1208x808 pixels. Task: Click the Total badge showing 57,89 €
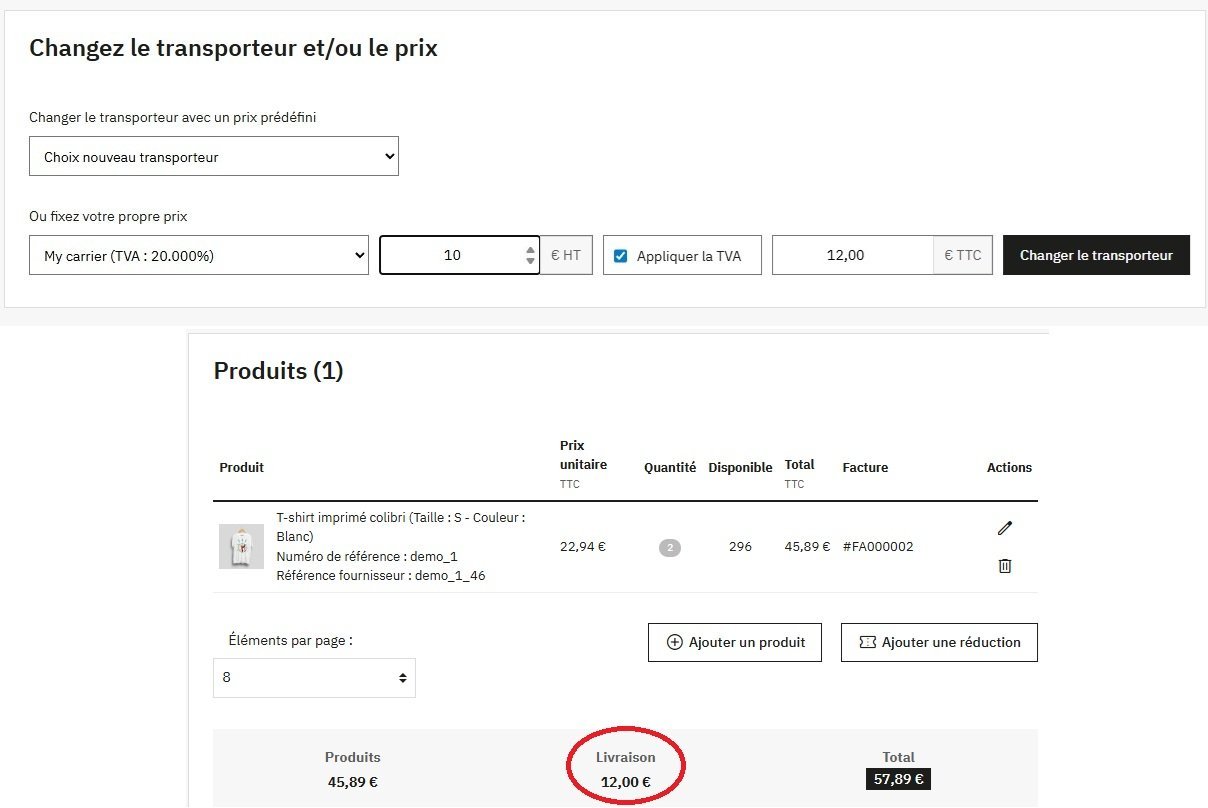pyautogui.click(x=898, y=779)
